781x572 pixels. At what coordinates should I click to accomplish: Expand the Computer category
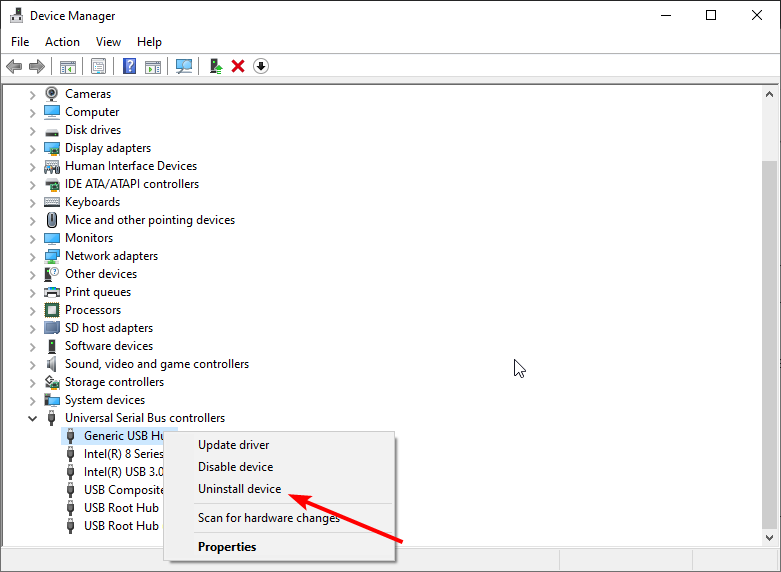click(x=32, y=113)
